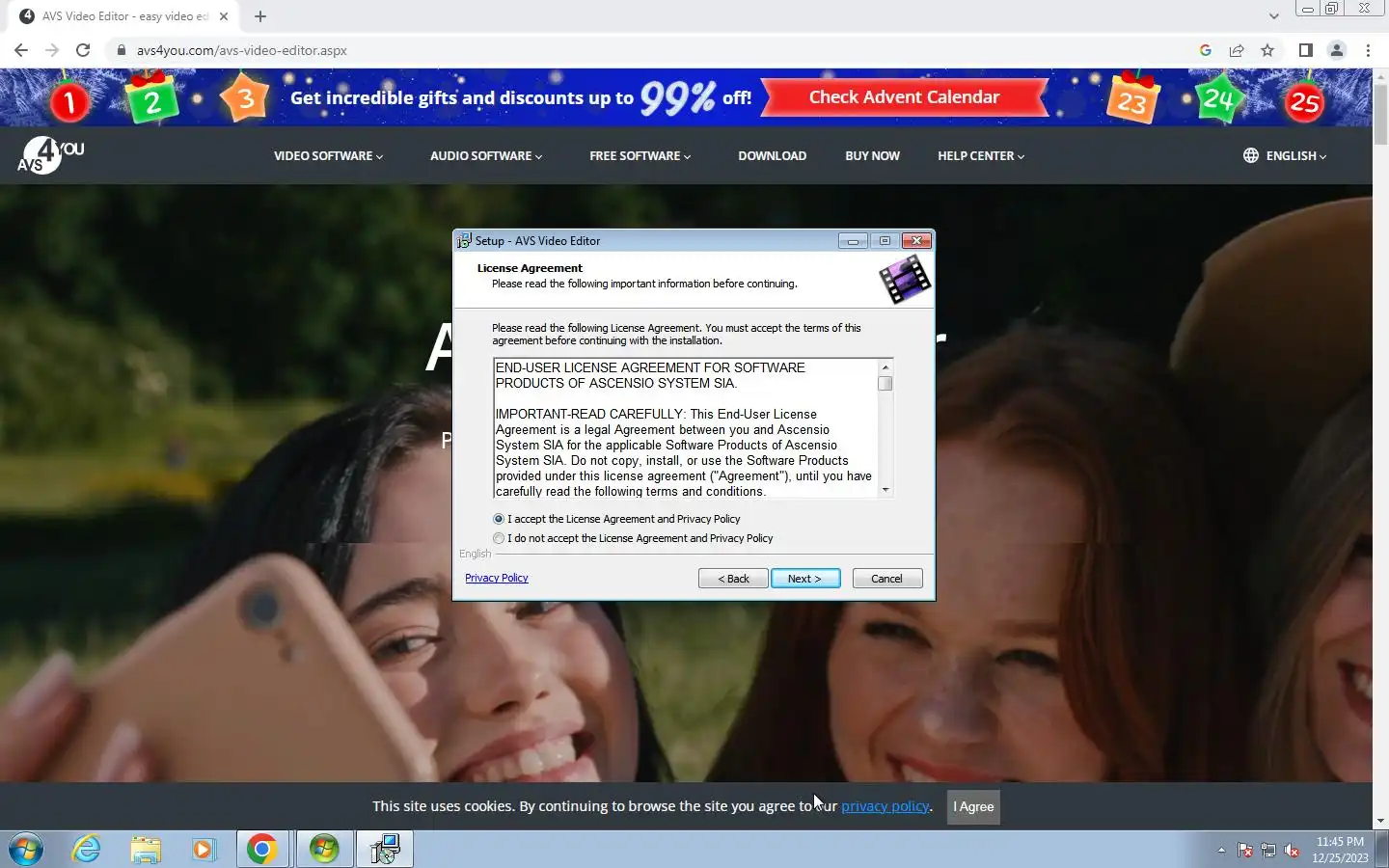Click the browser page scrollbar thumb

(1380, 115)
